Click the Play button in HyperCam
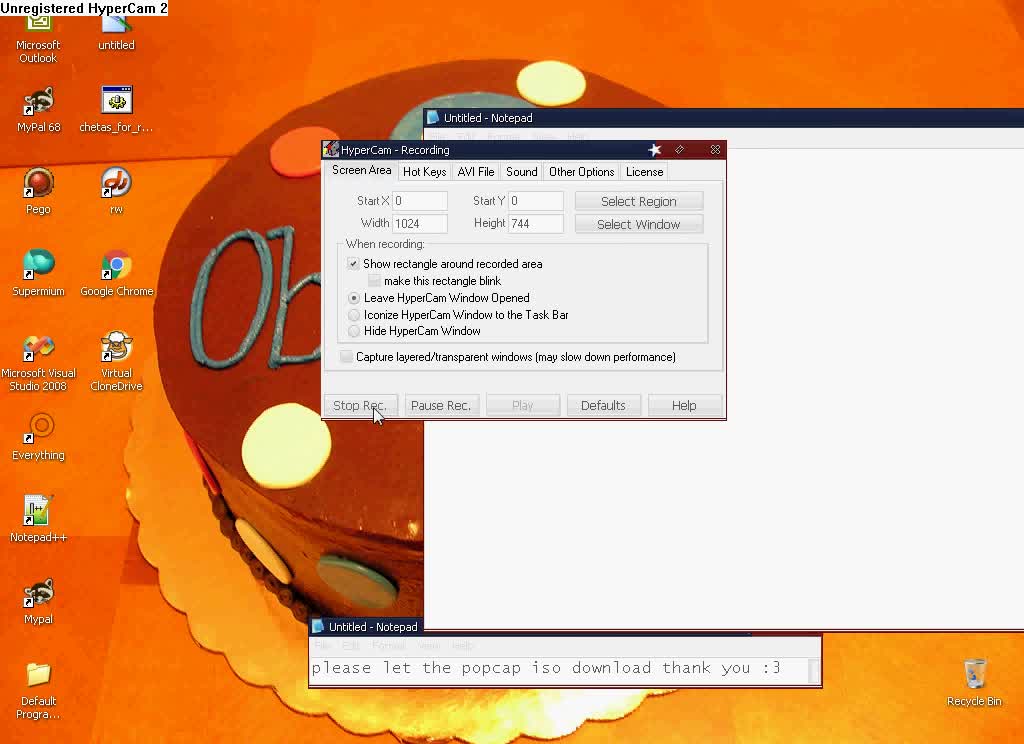This screenshot has width=1024, height=744. coord(522,406)
